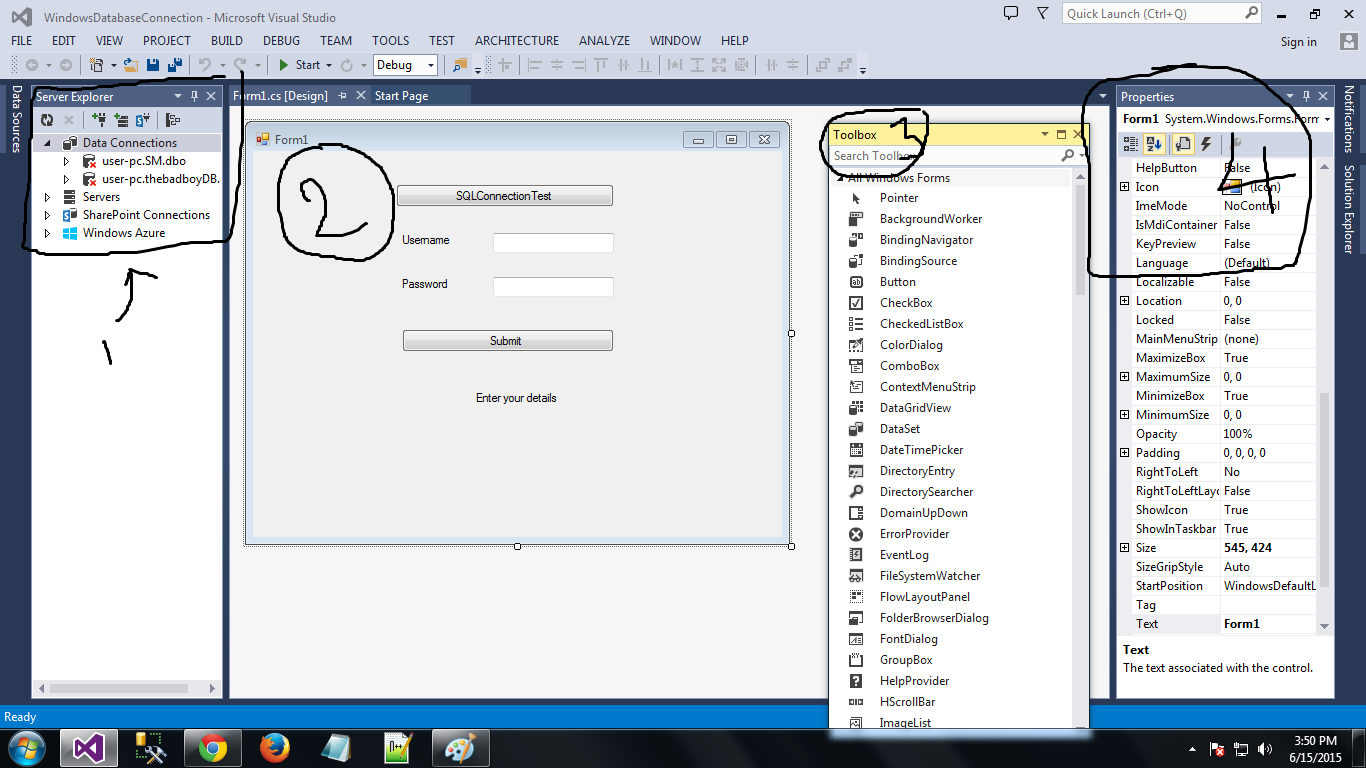This screenshot has height=768, width=1366.
Task: Switch Properties panel to Categorized view
Action: tap(1130, 144)
